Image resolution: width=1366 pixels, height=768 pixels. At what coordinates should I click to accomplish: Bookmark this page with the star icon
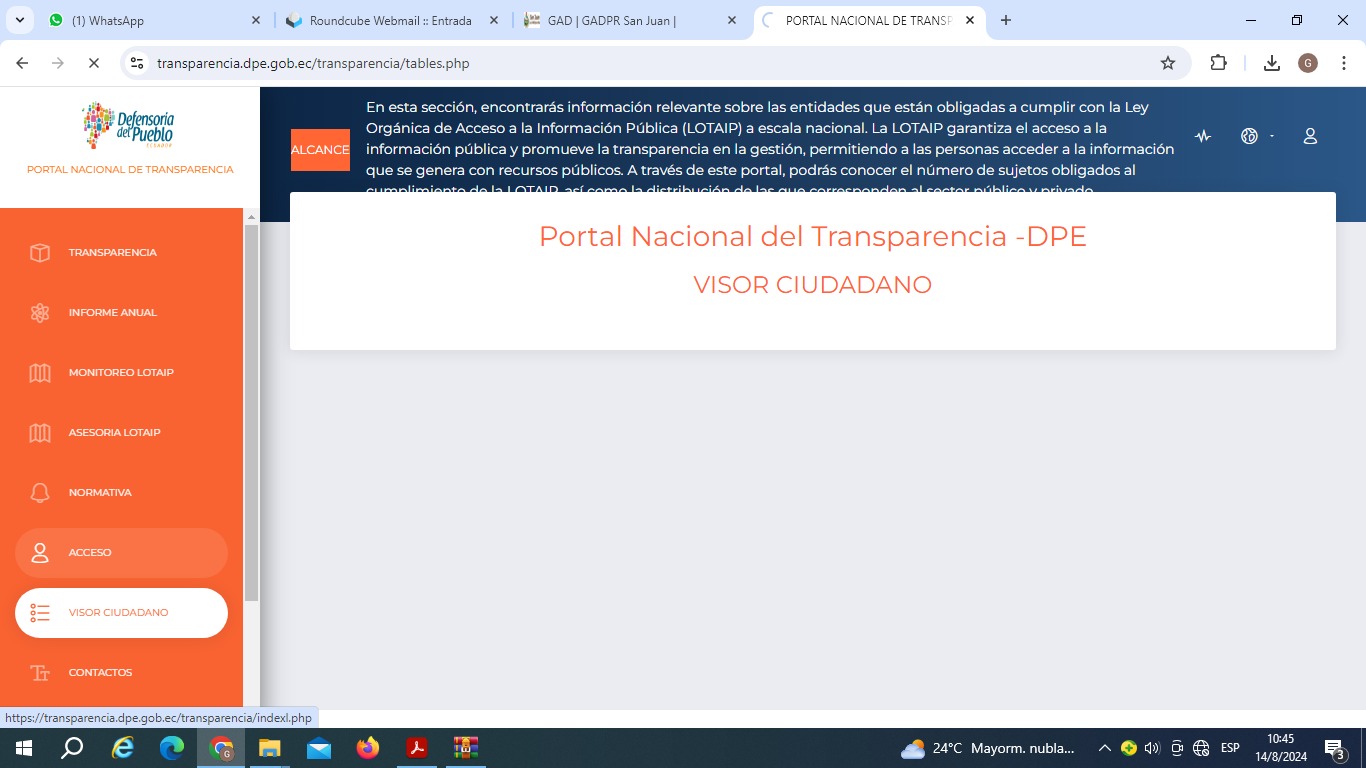point(1167,63)
